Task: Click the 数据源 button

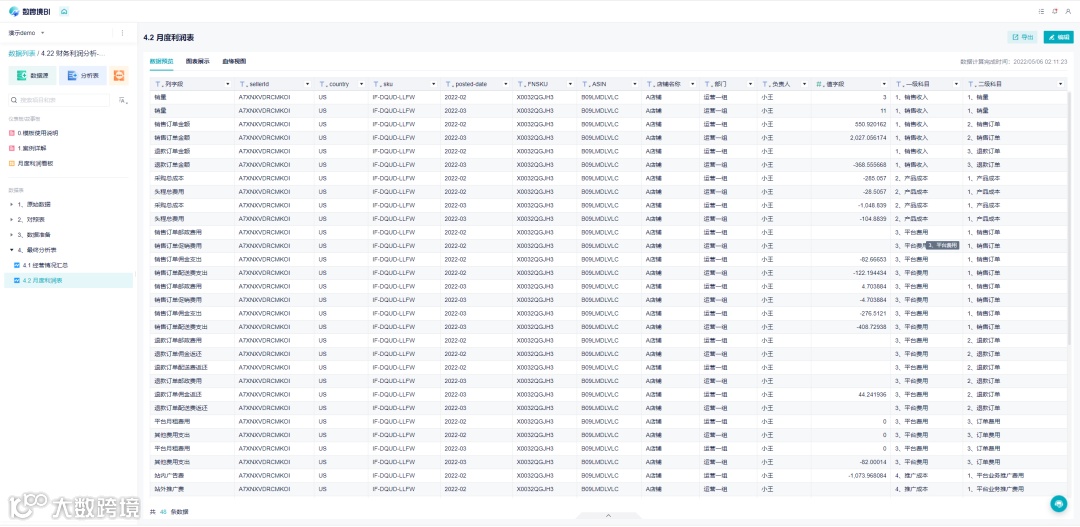Action: pyautogui.click(x=32, y=76)
